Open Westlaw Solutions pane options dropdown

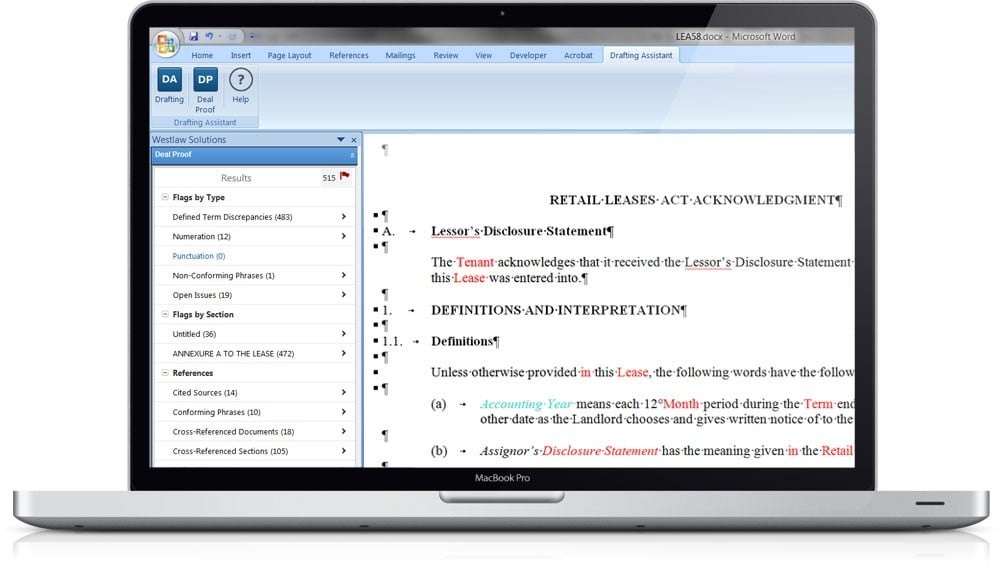tap(341, 140)
